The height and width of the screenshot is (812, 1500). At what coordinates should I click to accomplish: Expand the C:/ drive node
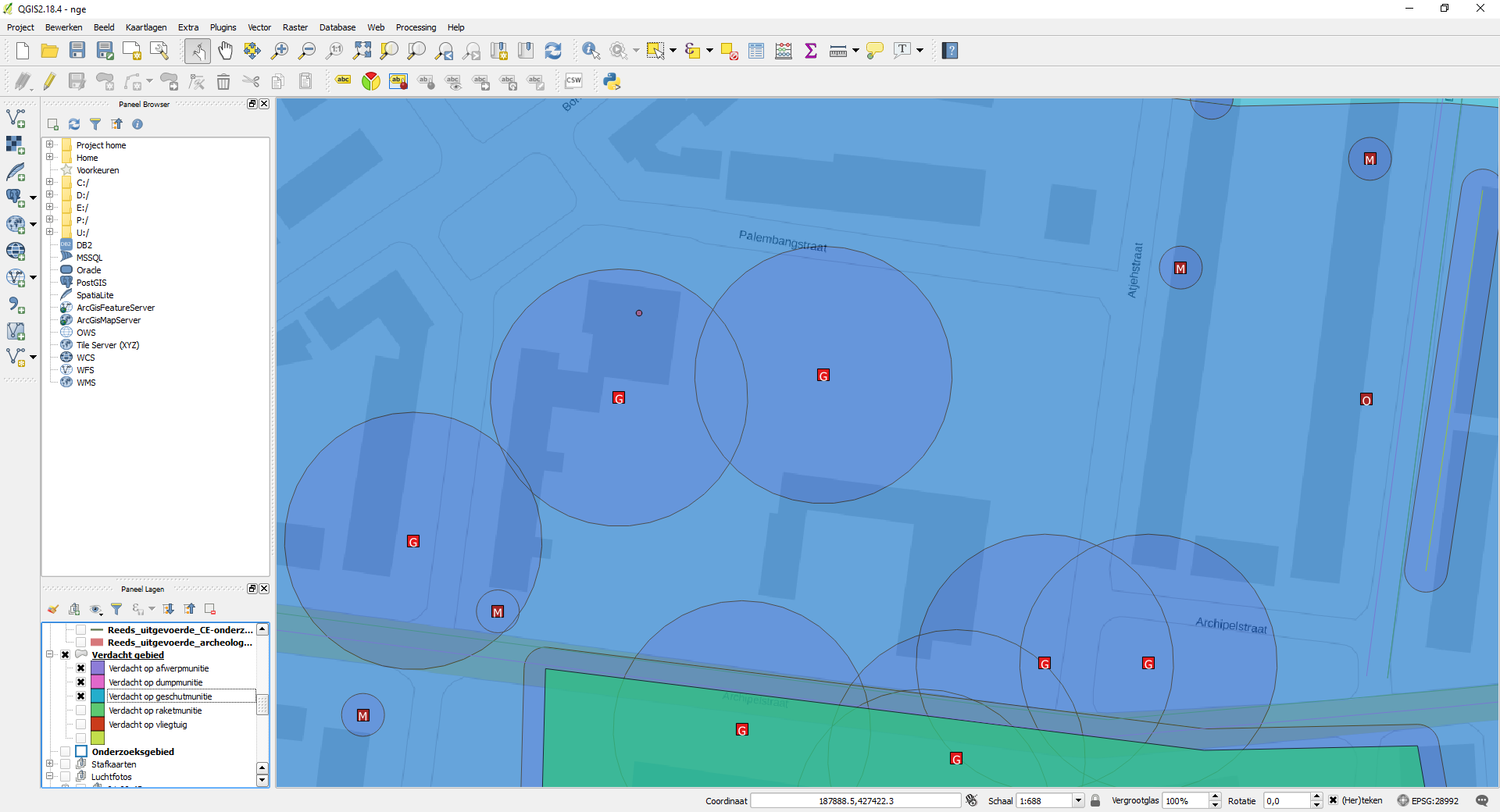50,182
